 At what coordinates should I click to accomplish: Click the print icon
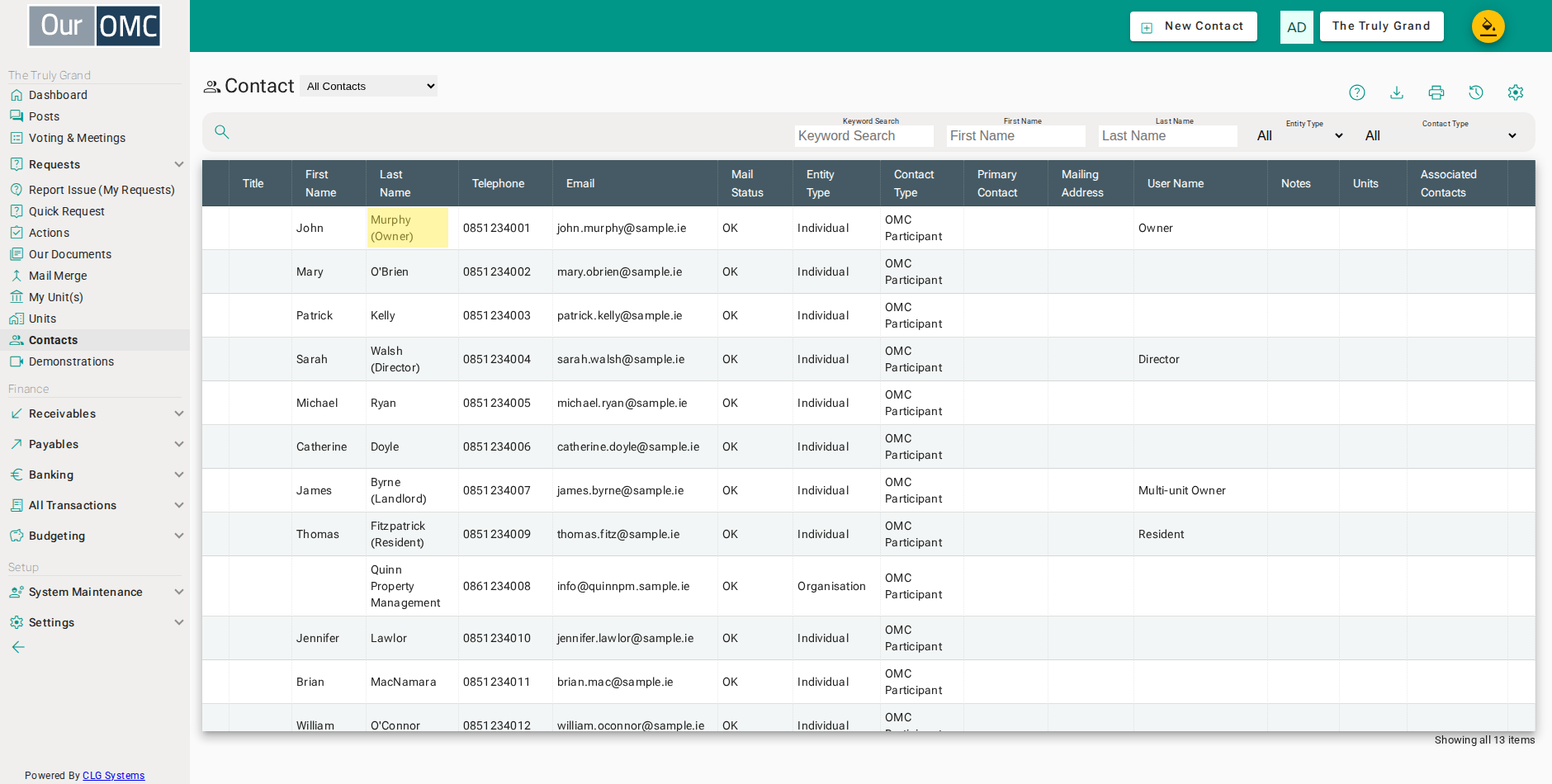tap(1436, 92)
